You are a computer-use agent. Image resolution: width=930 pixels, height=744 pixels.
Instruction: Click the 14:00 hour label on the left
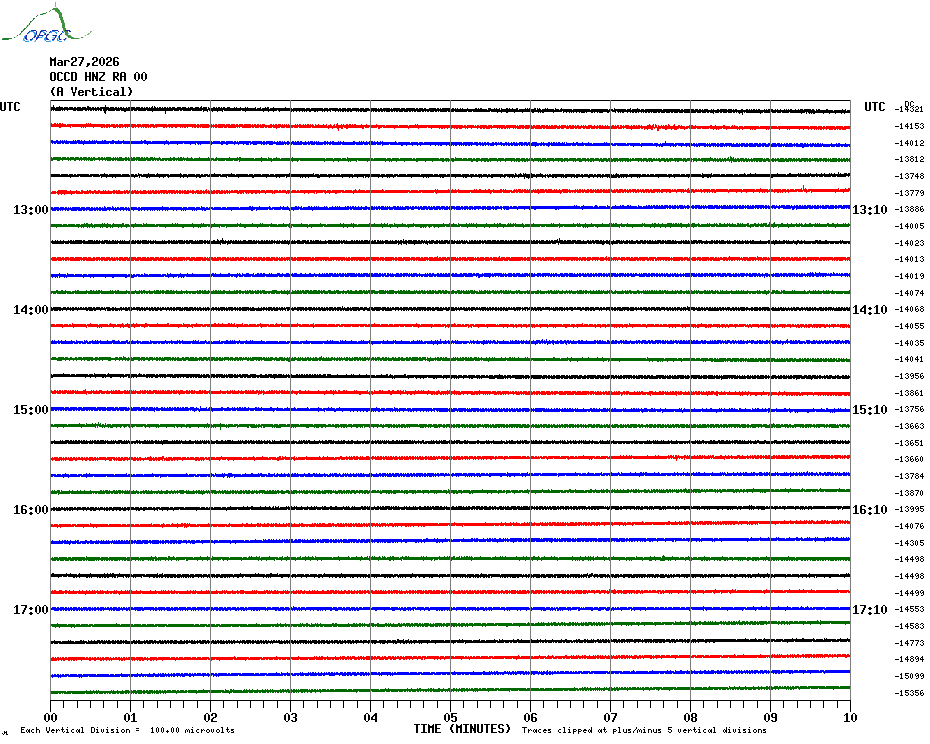tap(30, 310)
